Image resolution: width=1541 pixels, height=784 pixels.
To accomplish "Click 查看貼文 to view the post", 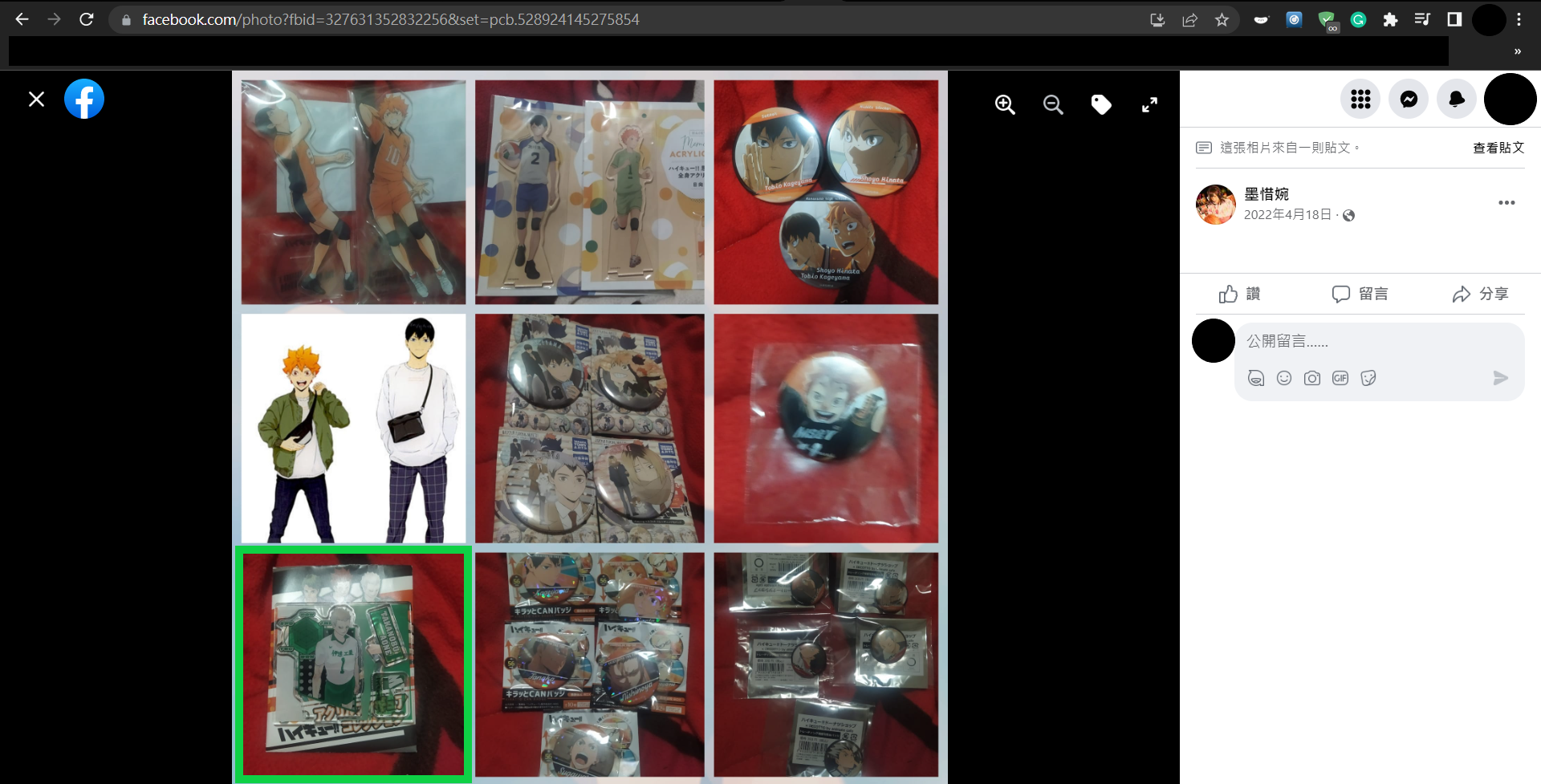I will [1498, 148].
